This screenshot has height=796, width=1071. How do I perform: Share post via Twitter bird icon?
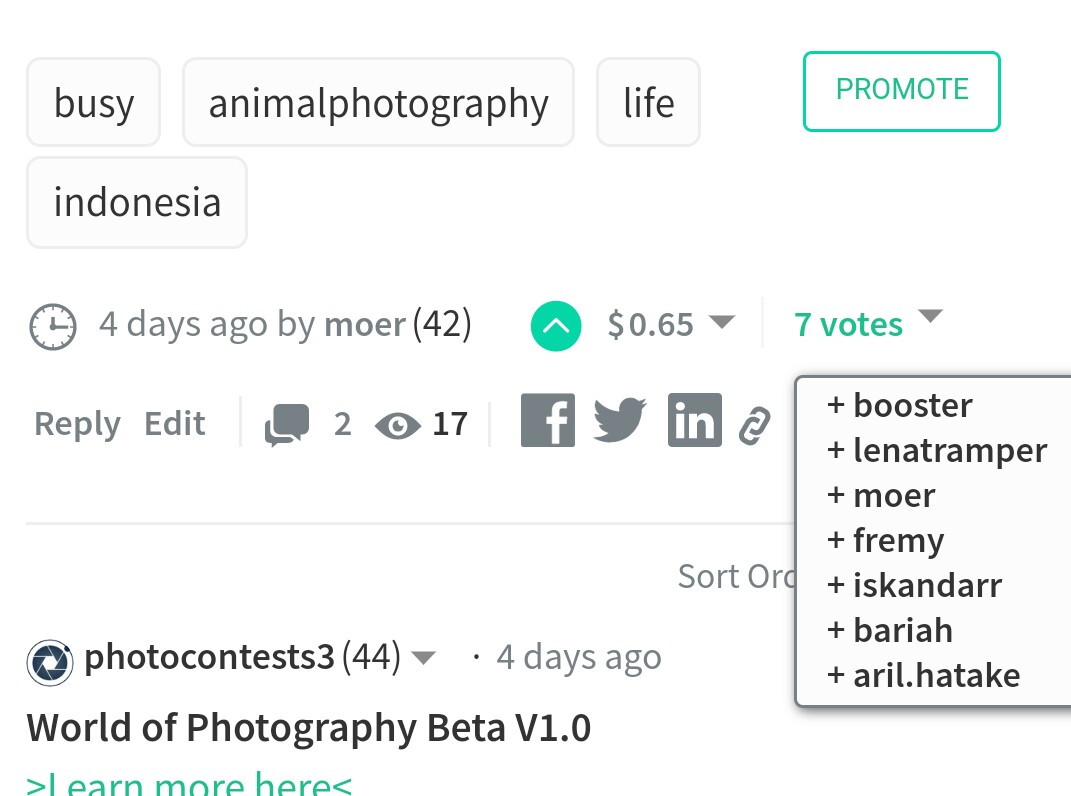pos(620,420)
